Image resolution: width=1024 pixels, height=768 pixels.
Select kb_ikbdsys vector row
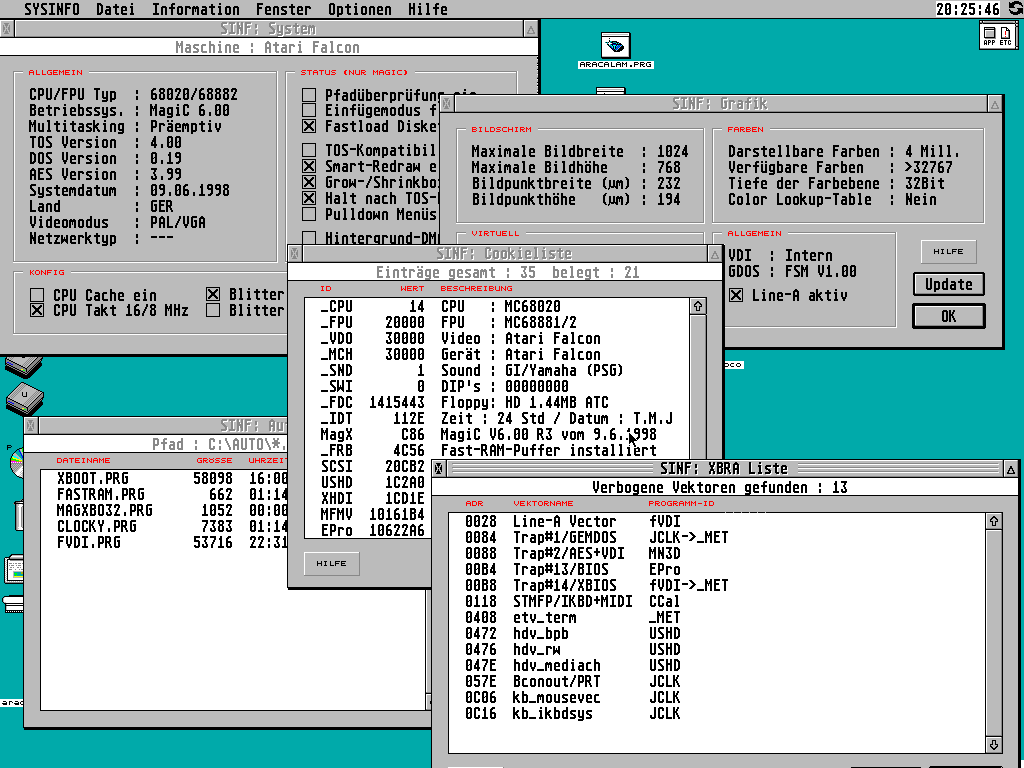coord(716,713)
